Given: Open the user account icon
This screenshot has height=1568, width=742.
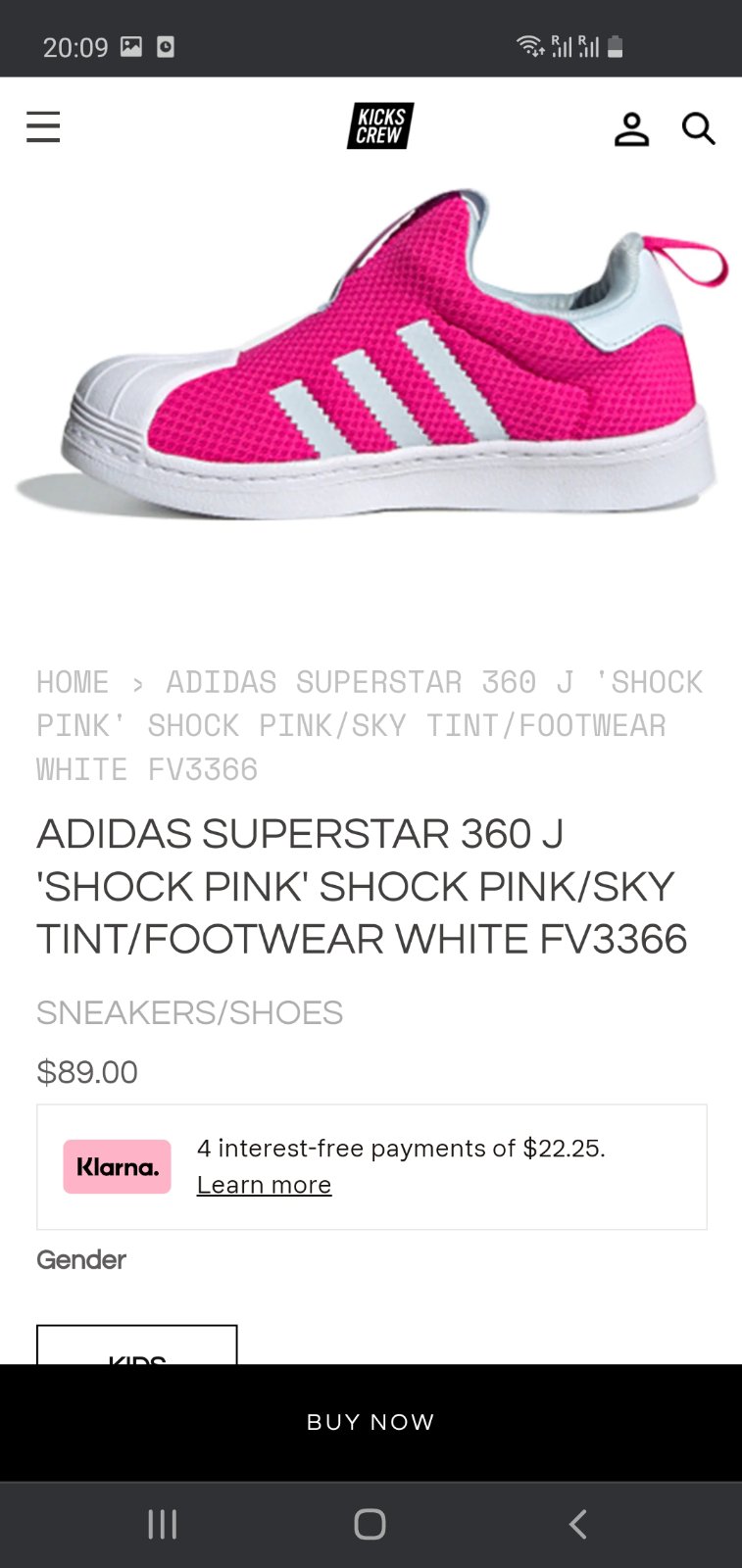Looking at the screenshot, I should pos(631,128).
